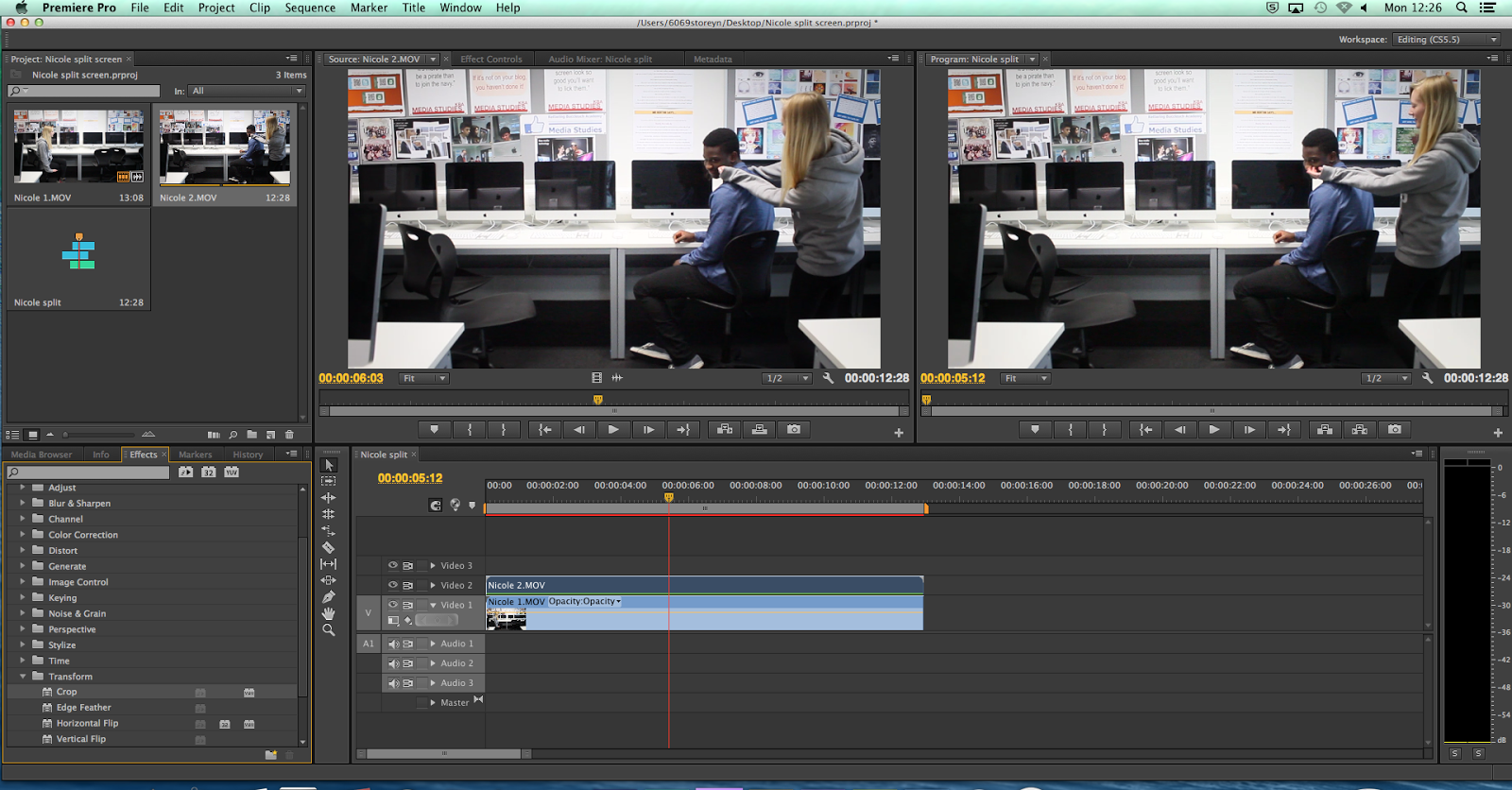Select the Pen tool
The image size is (1512, 790).
329,597
